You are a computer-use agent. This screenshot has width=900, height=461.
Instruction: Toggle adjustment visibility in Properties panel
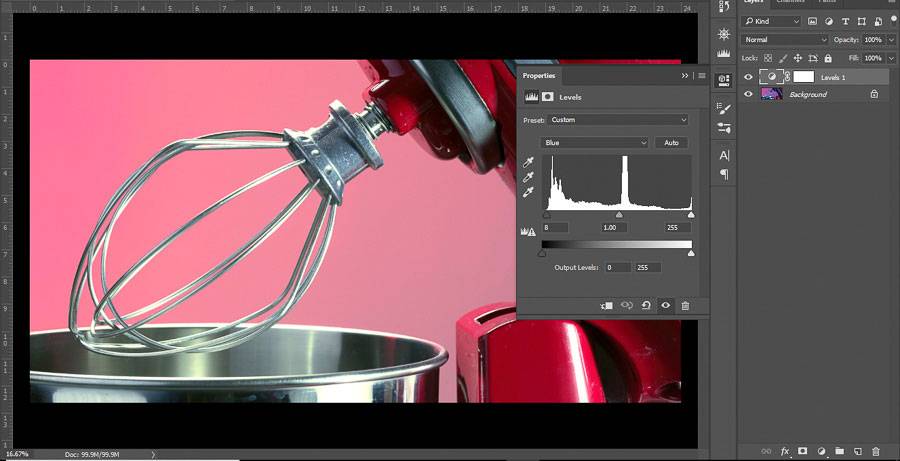coord(665,305)
